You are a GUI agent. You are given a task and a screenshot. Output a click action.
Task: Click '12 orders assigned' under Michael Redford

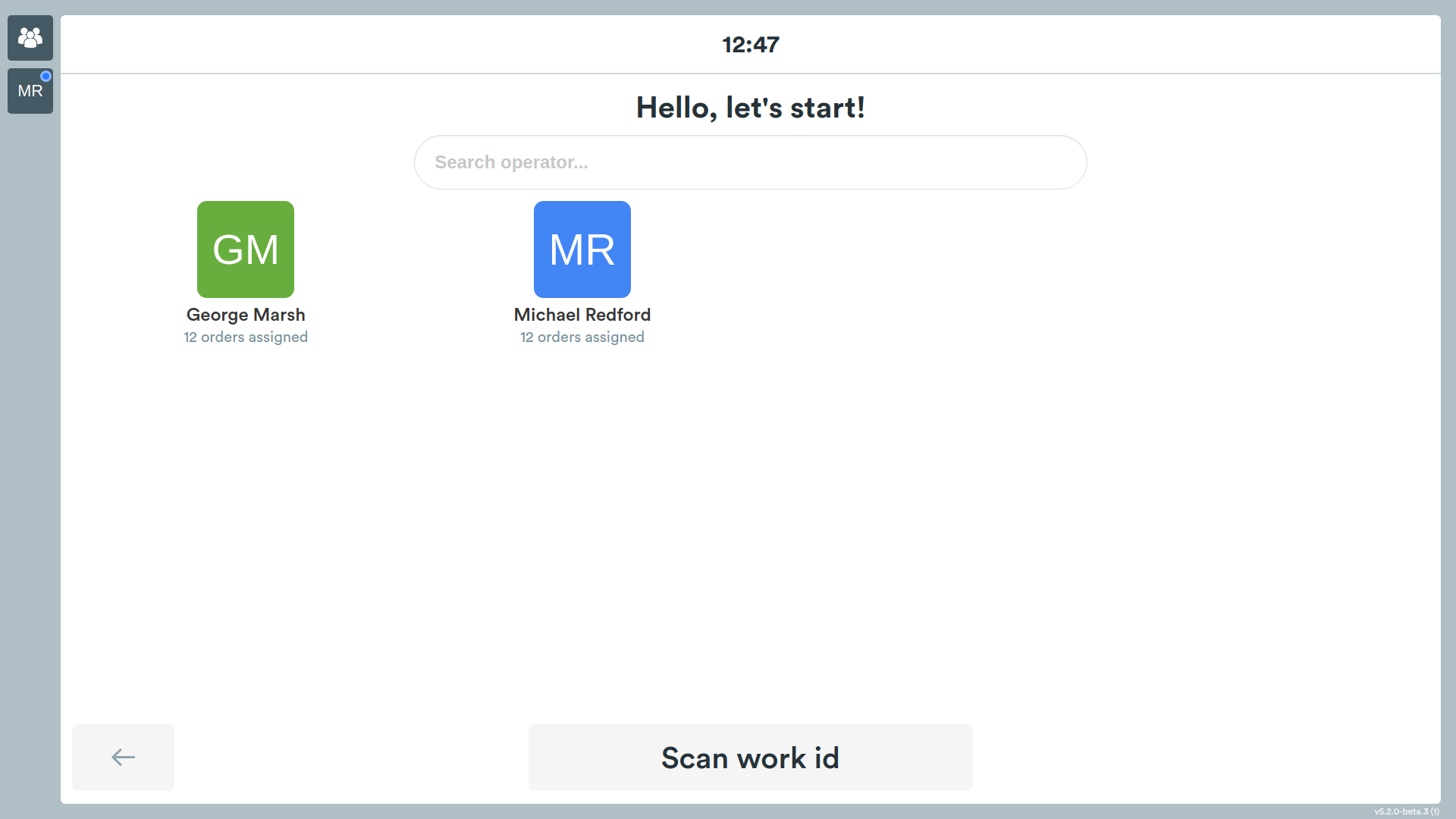pos(582,337)
